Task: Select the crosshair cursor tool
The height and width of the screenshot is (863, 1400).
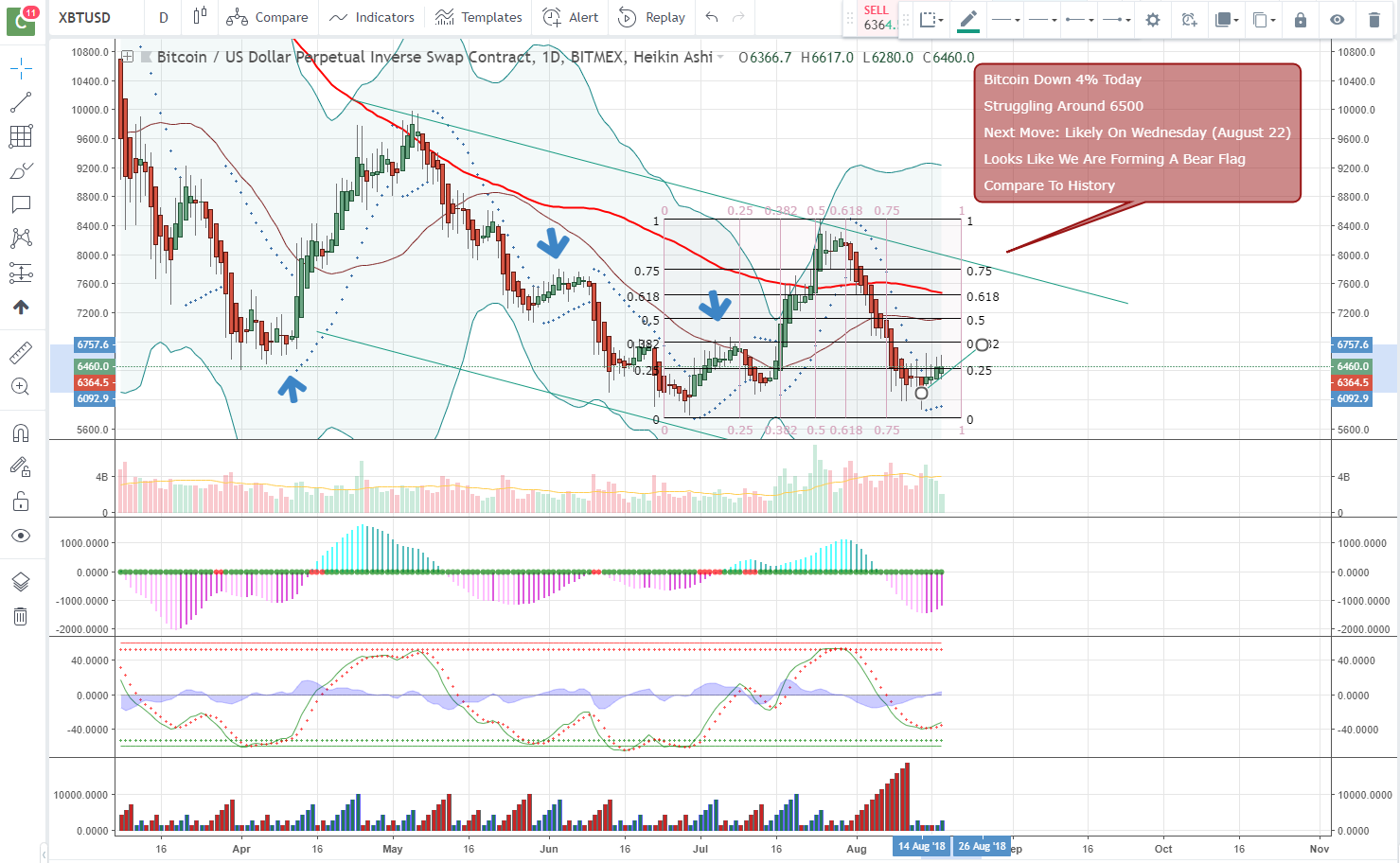Action: [x=21, y=68]
